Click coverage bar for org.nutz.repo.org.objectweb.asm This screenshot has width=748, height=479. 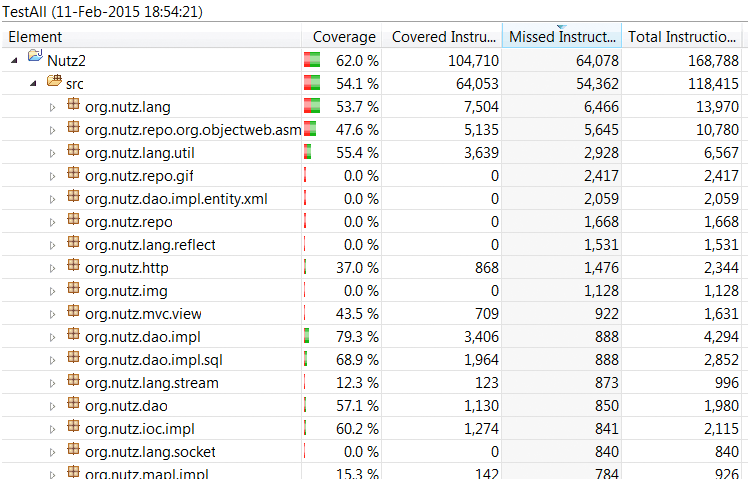[x=310, y=129]
